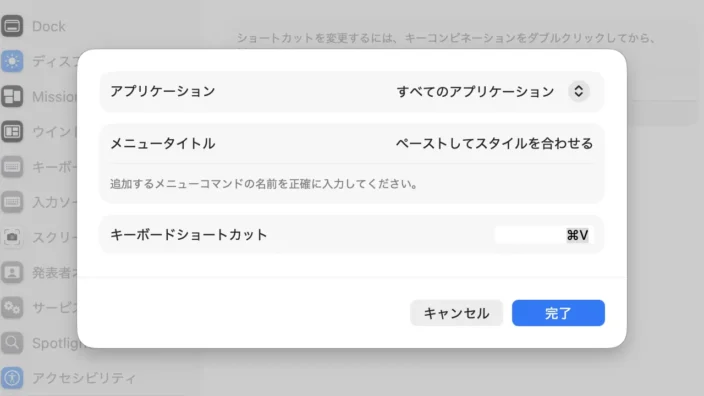
Task: Open the Accessibility (アクセシビリティ) icon
Action: click(12, 378)
